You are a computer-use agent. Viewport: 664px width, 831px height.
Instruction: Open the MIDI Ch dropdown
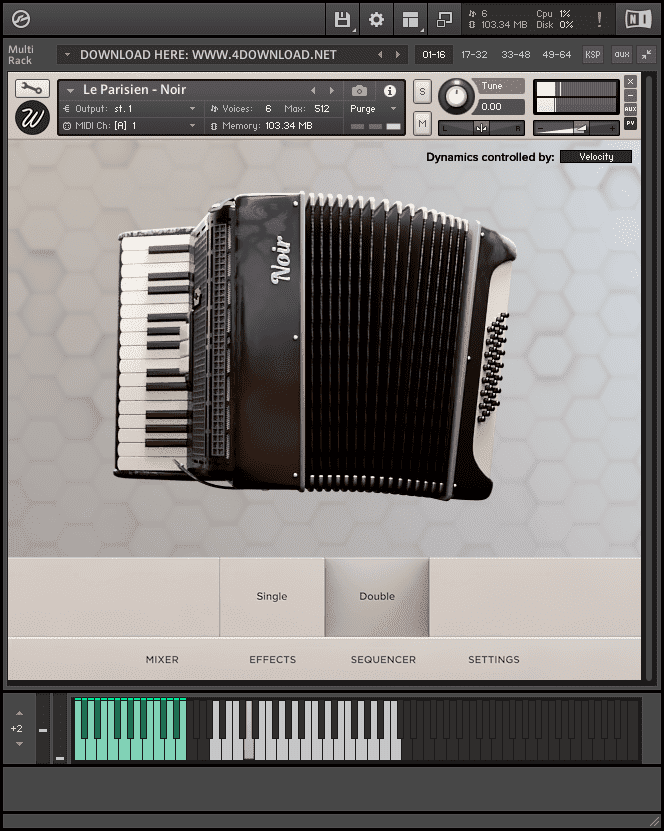tap(130, 126)
